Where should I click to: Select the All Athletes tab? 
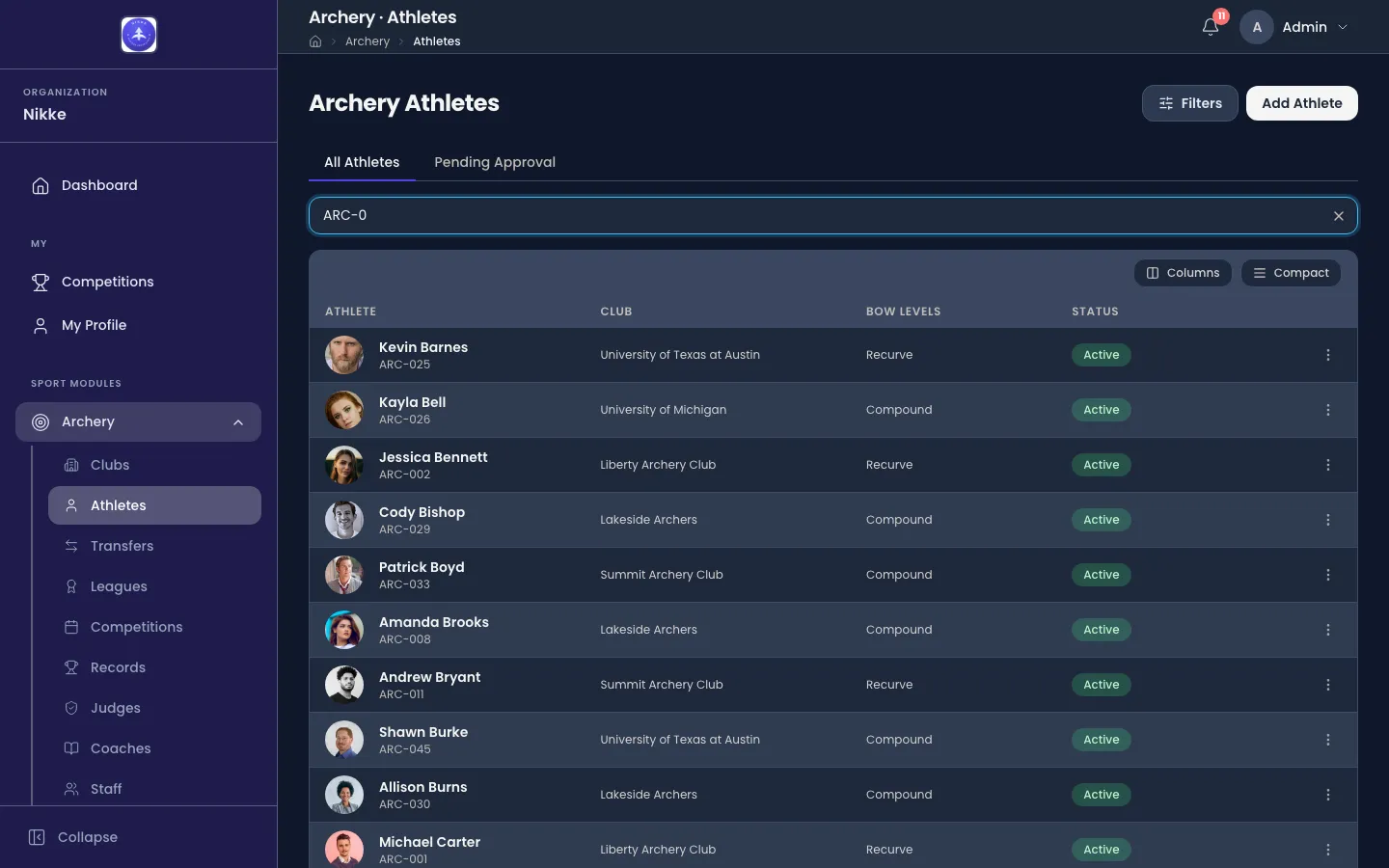tap(362, 162)
